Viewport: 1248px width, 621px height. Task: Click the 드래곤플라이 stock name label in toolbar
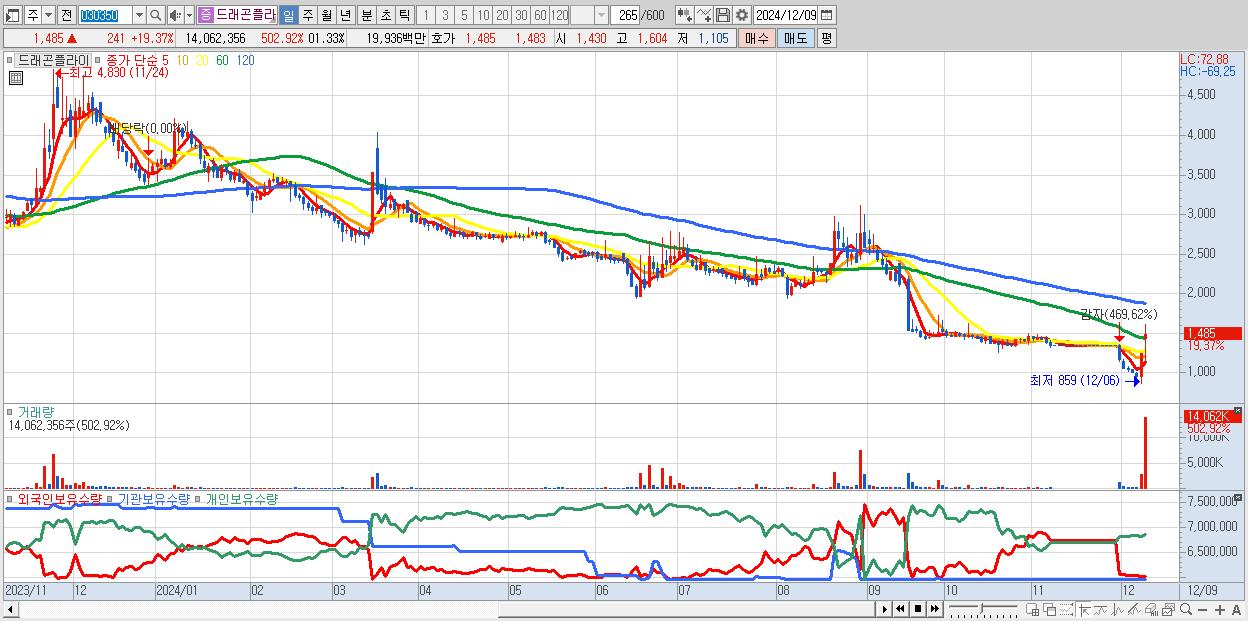click(246, 15)
